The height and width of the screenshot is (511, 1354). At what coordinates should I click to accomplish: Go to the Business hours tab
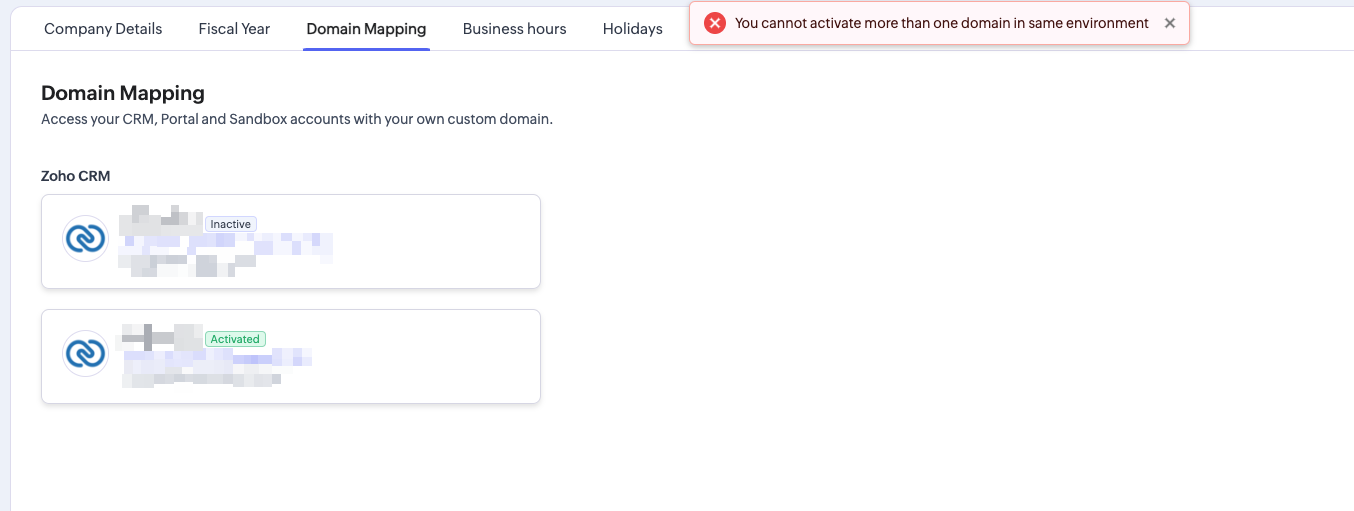click(514, 29)
